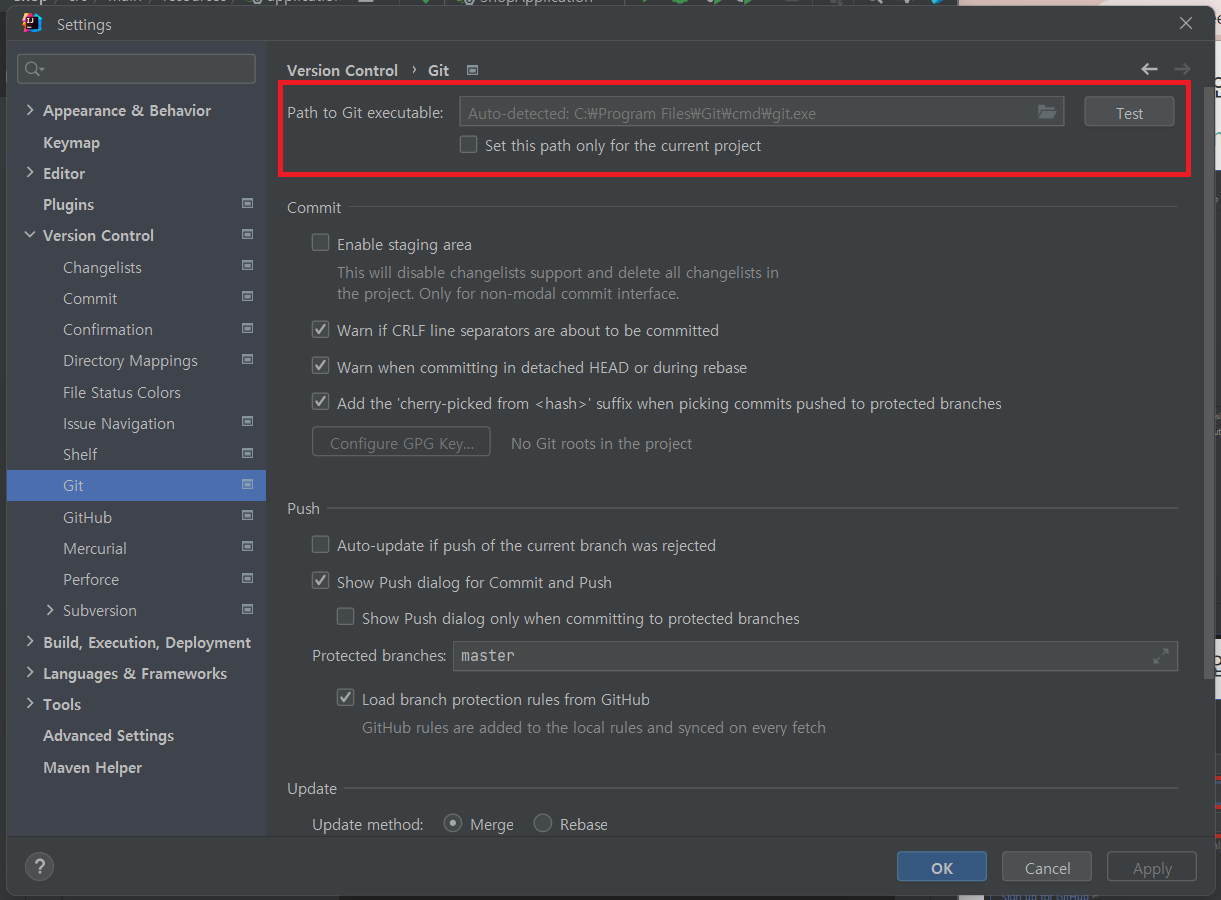Viewport: 1221px width, 900px height.
Task: Enable staging area checkbox
Action: coord(320,243)
